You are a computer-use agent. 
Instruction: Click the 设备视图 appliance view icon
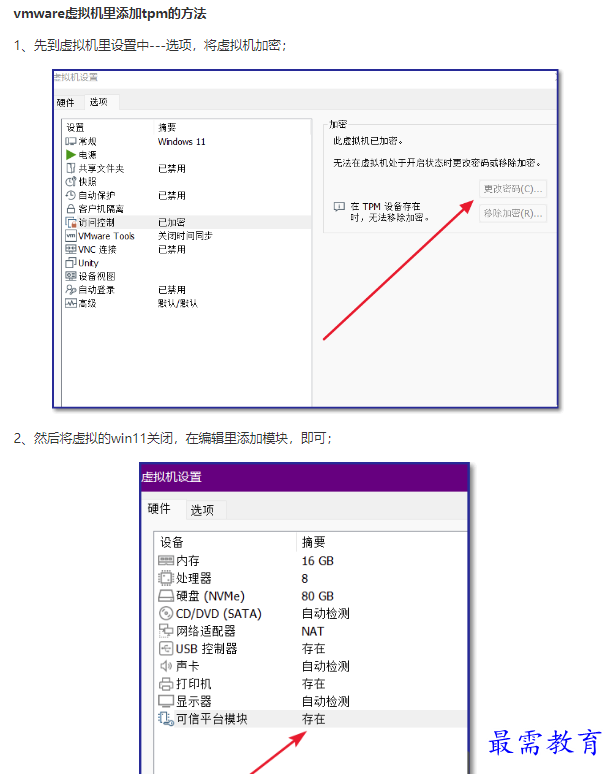point(71,276)
